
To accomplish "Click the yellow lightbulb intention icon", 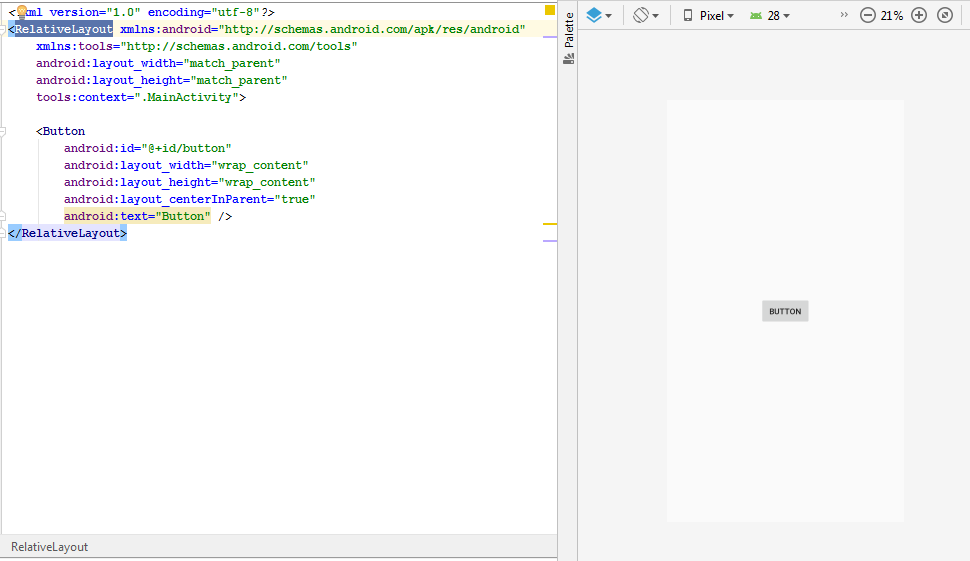I will (22, 11).
